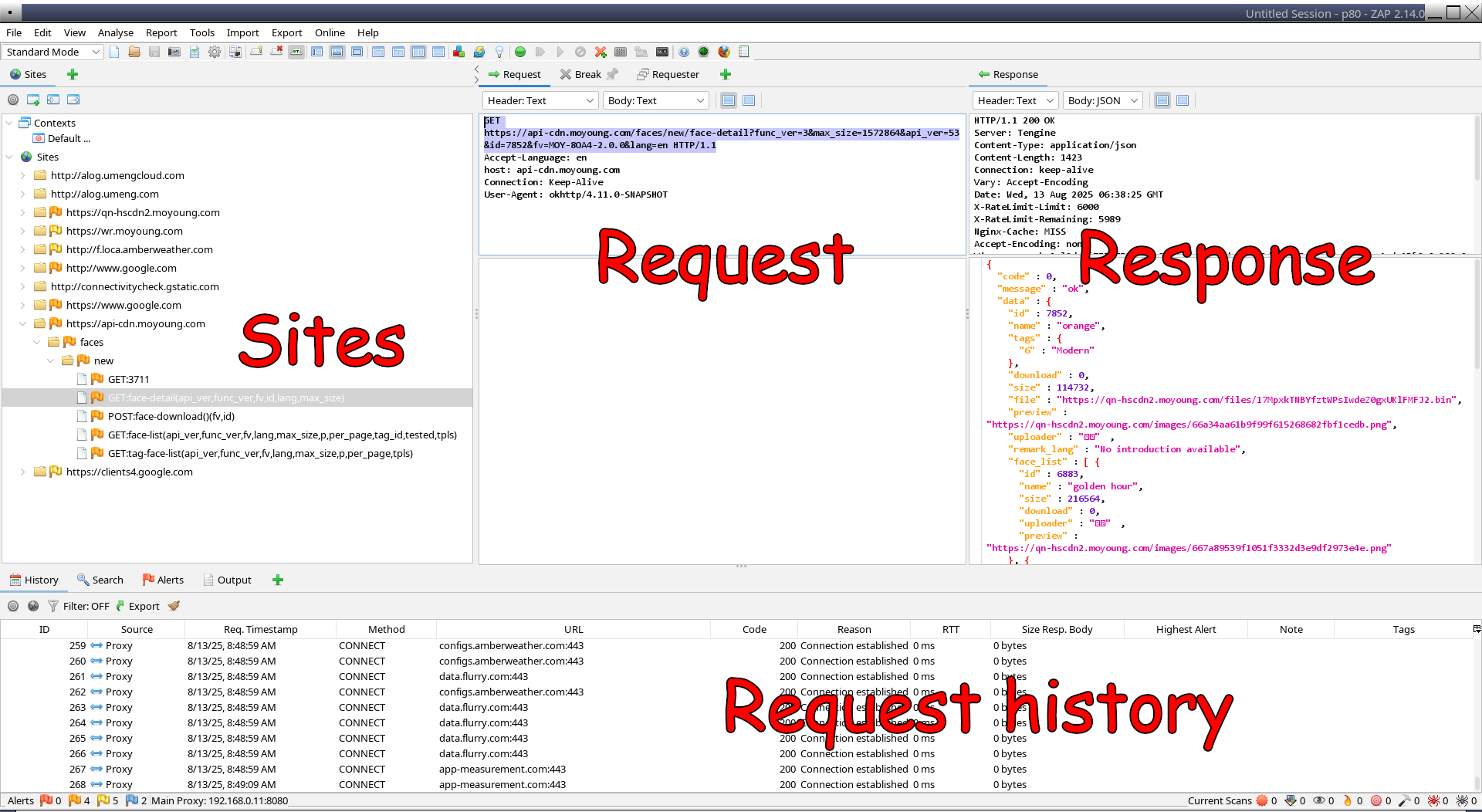Open the response Body: JSON dropdown
The image size is (1482, 812).
click(x=1102, y=100)
